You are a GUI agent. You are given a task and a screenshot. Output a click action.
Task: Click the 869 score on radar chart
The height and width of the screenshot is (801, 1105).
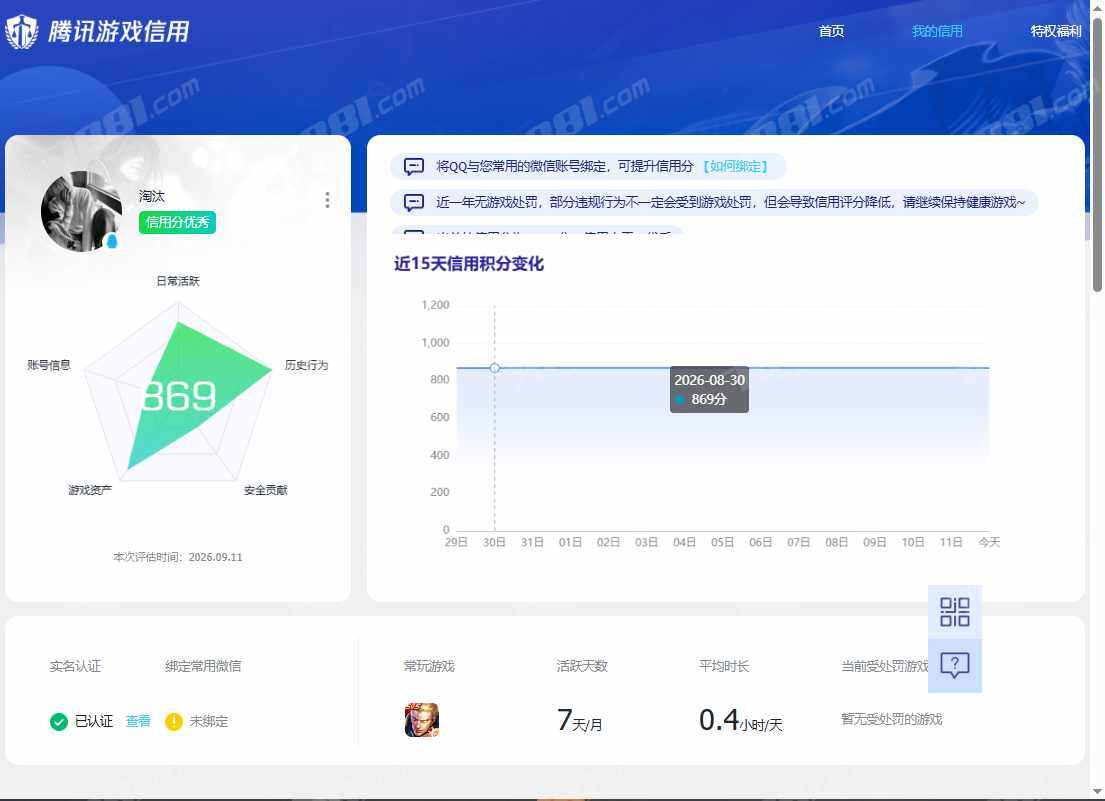coord(178,396)
